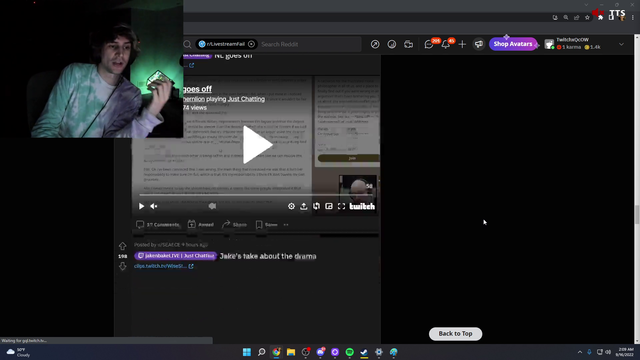
Task: Click the Reddit search magnifier icon
Action: tap(187, 44)
